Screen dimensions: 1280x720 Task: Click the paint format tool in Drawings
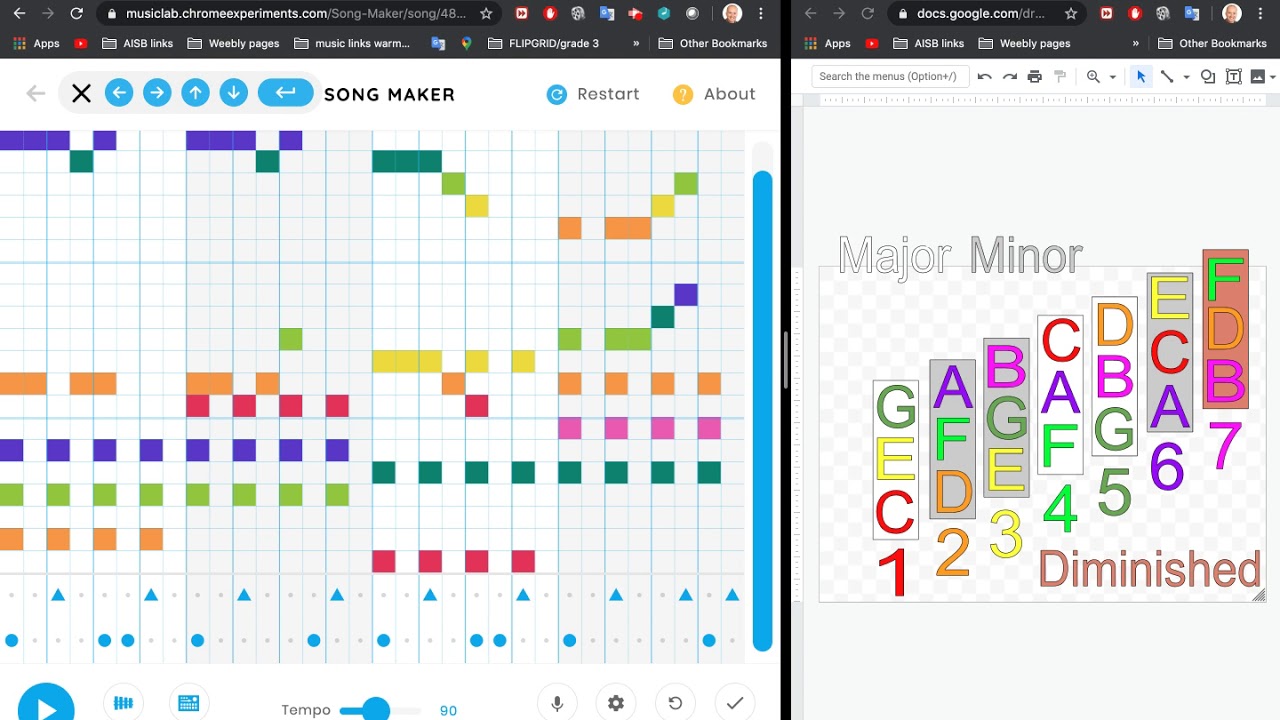(x=1060, y=76)
